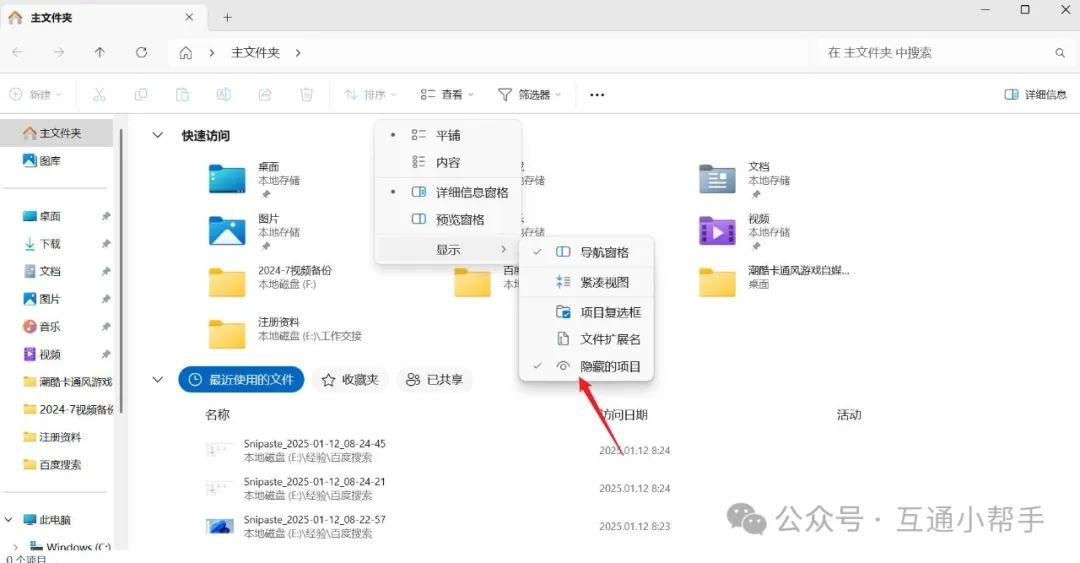Open Snipaste_2025-01-12_08-22-57 thumbnail

[220, 526]
